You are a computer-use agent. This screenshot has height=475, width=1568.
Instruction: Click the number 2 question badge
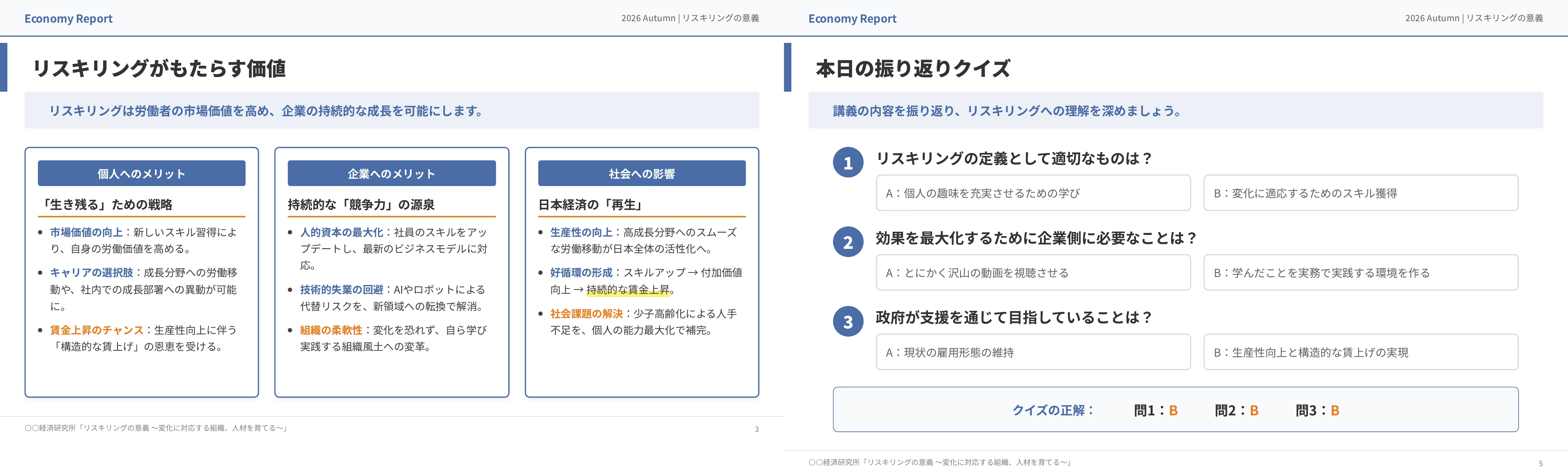[848, 242]
